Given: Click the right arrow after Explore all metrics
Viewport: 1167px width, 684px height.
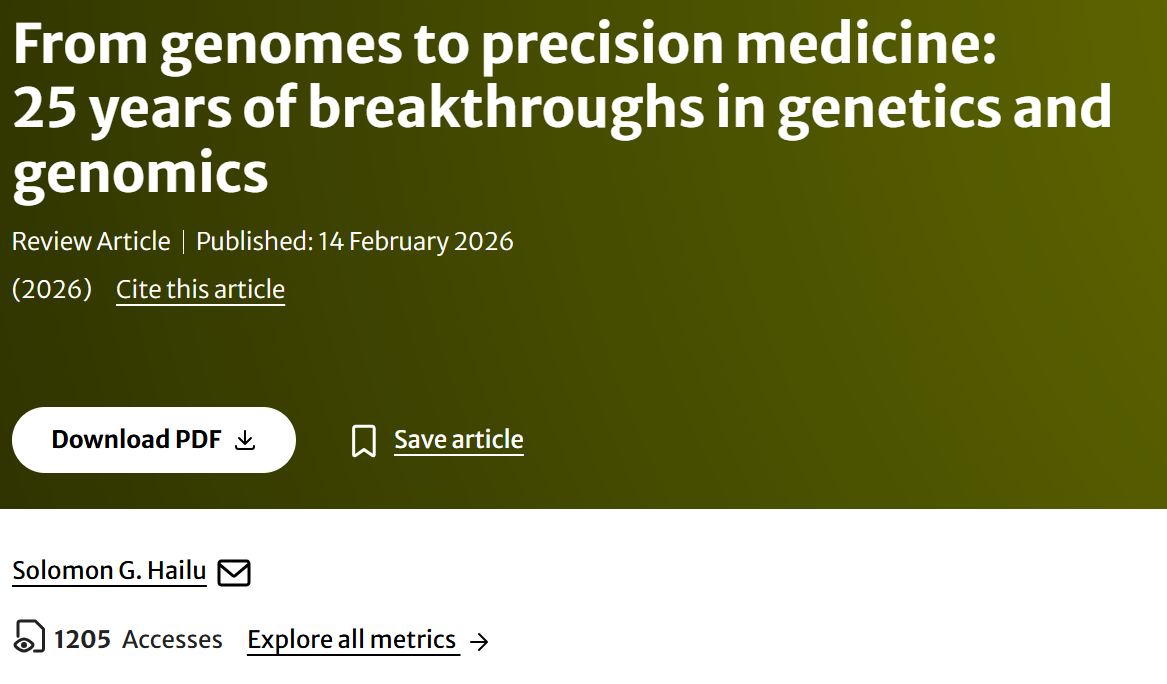Looking at the screenshot, I should (x=480, y=642).
